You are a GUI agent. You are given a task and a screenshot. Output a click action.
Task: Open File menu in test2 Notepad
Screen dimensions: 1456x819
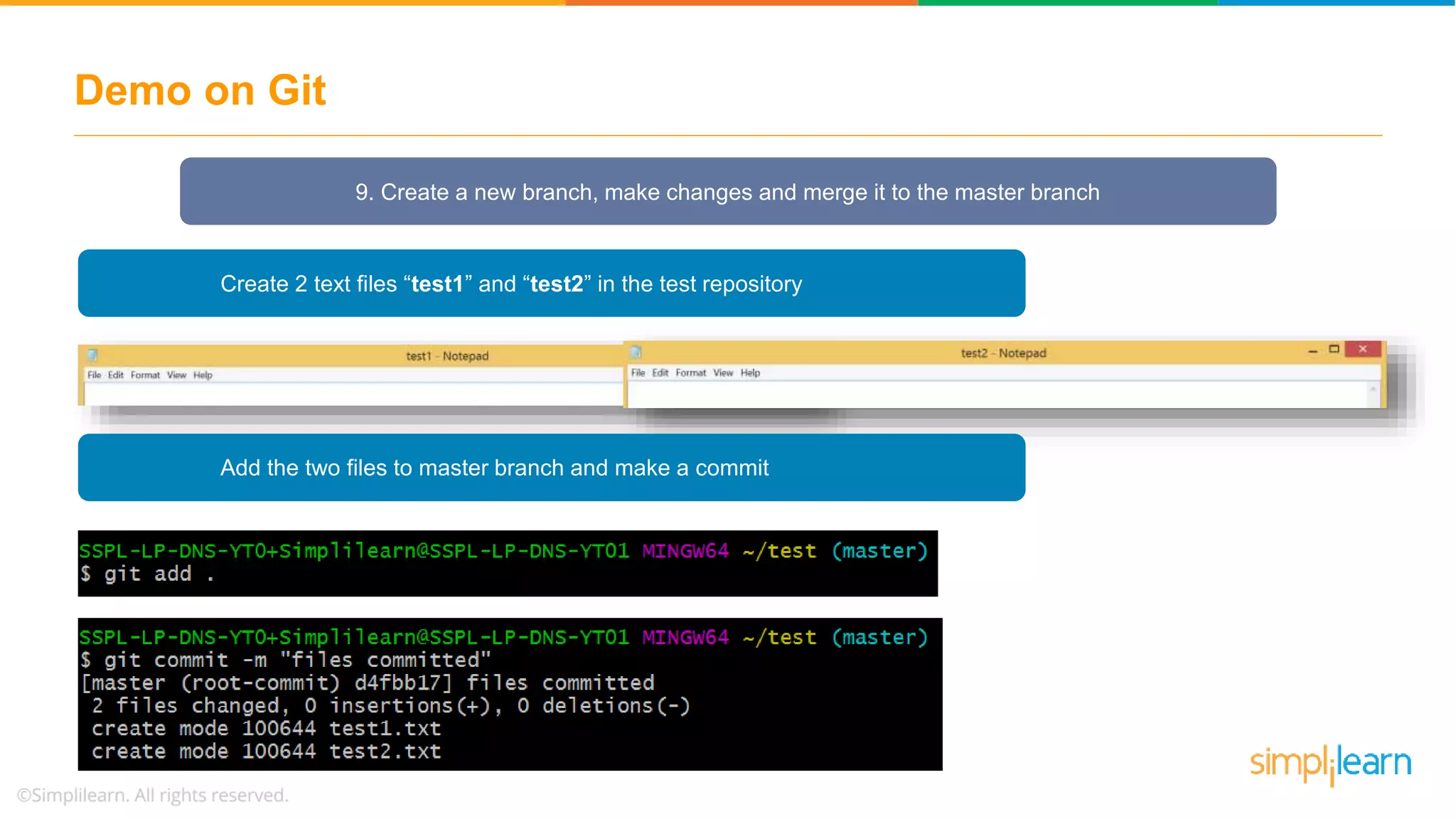point(638,373)
